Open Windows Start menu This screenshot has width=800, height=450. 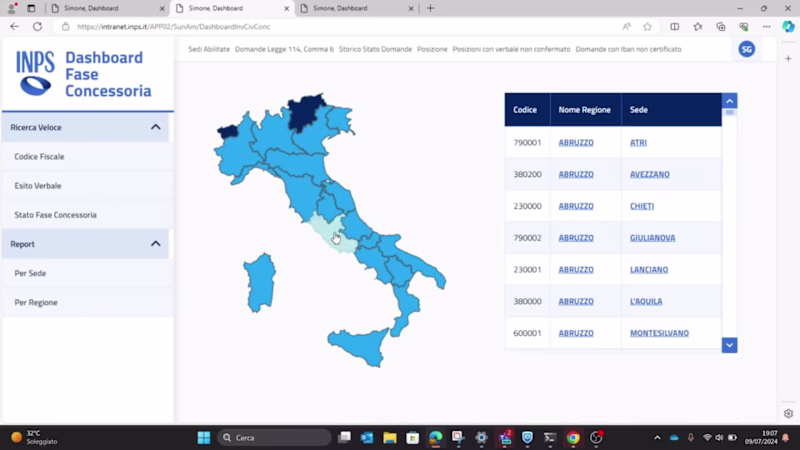tap(204, 437)
